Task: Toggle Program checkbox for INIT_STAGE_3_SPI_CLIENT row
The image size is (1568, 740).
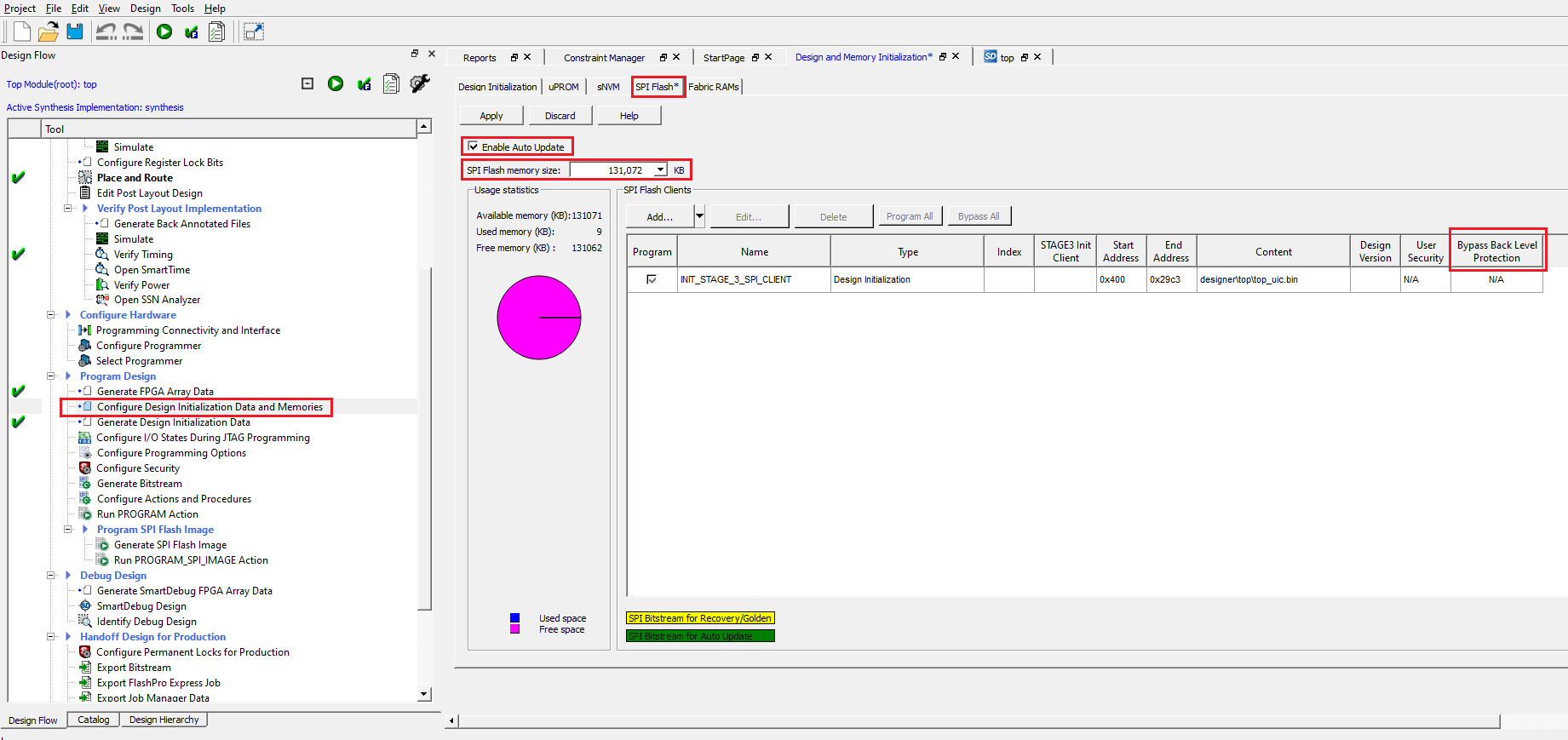Action: (x=652, y=279)
